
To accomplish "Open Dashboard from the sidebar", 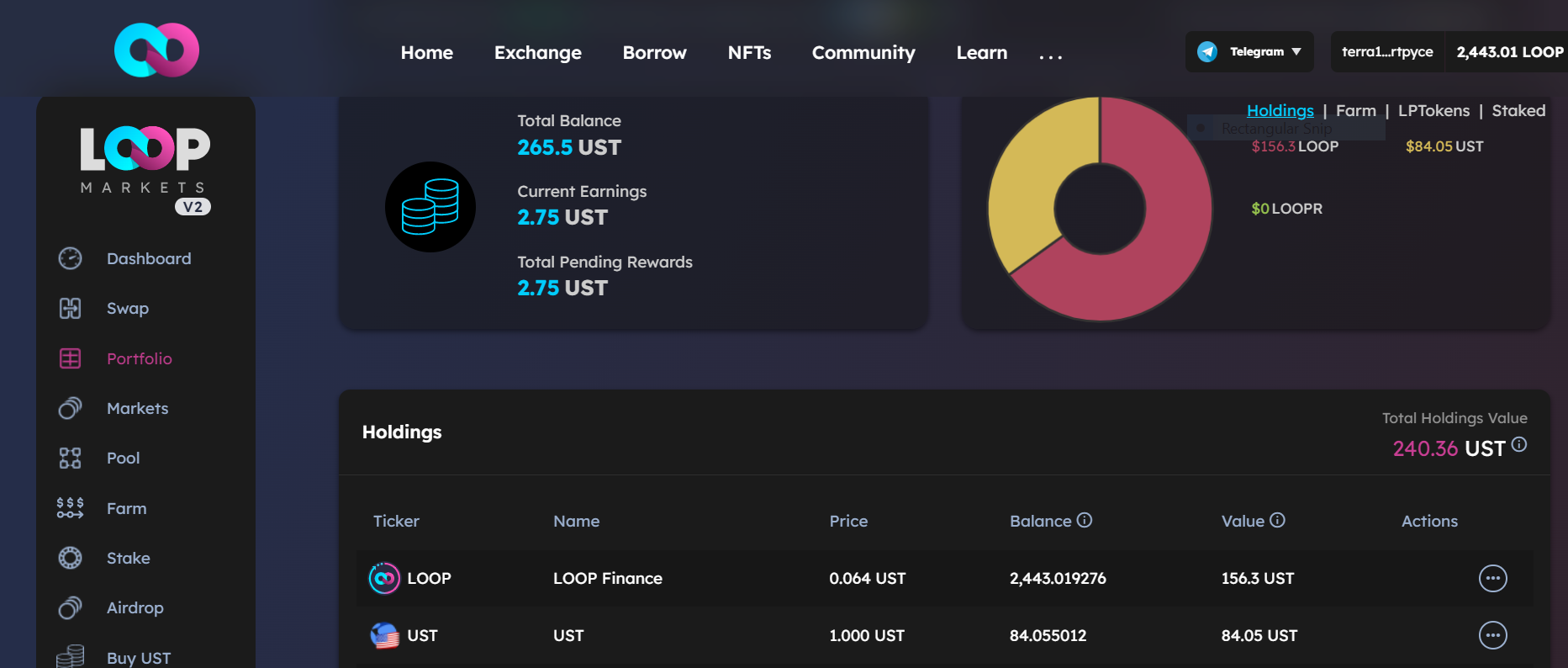I will coord(149,258).
